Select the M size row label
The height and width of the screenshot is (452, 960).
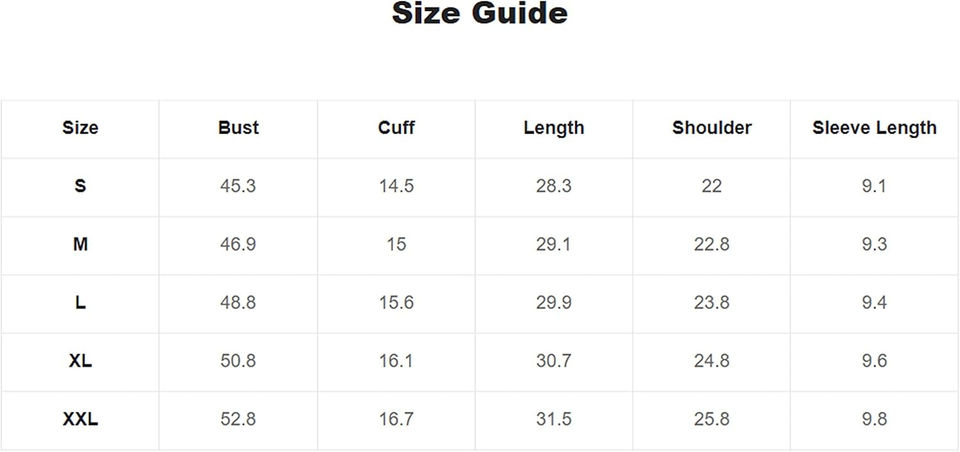click(x=80, y=244)
